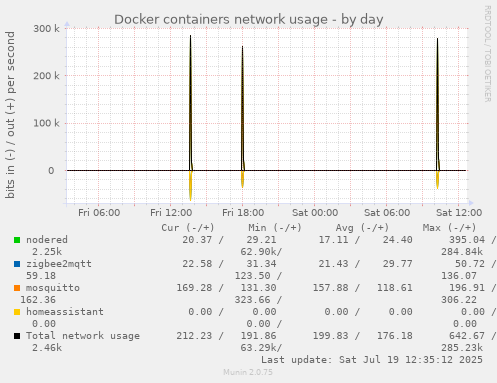Click the green nodered legend swatch

[x=17, y=240]
